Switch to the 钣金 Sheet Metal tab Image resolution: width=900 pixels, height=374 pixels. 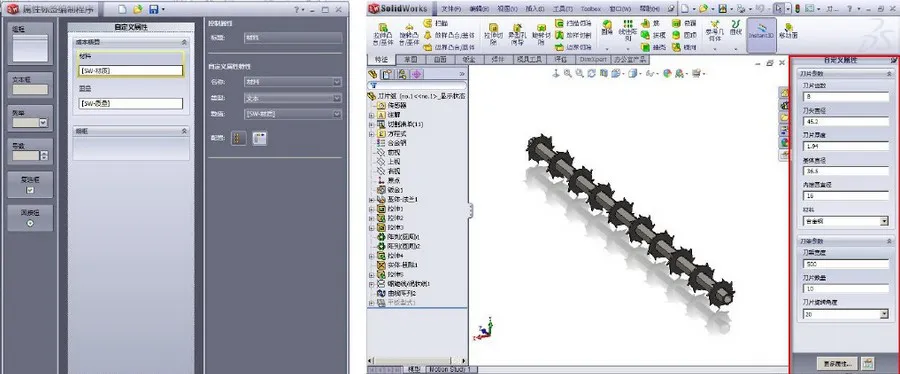(x=469, y=59)
